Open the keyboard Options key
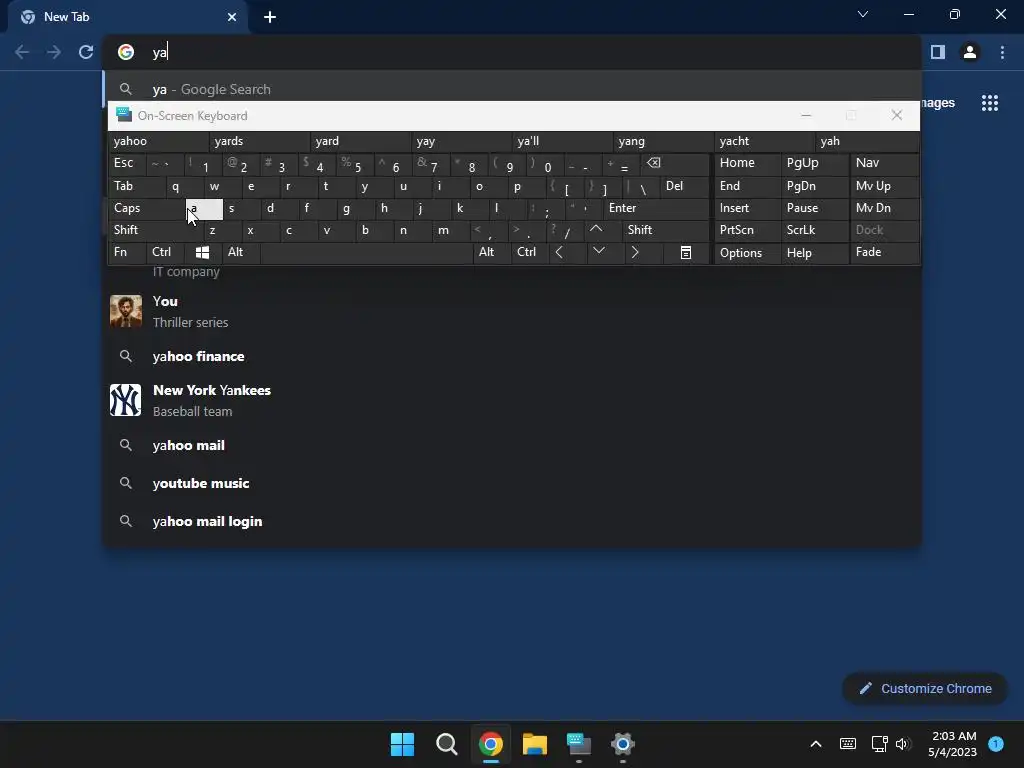The image size is (1024, 768). (747, 252)
